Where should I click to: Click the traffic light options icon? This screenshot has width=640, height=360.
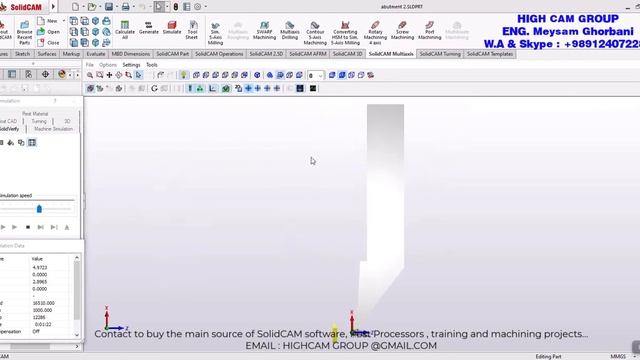pos(176,7)
